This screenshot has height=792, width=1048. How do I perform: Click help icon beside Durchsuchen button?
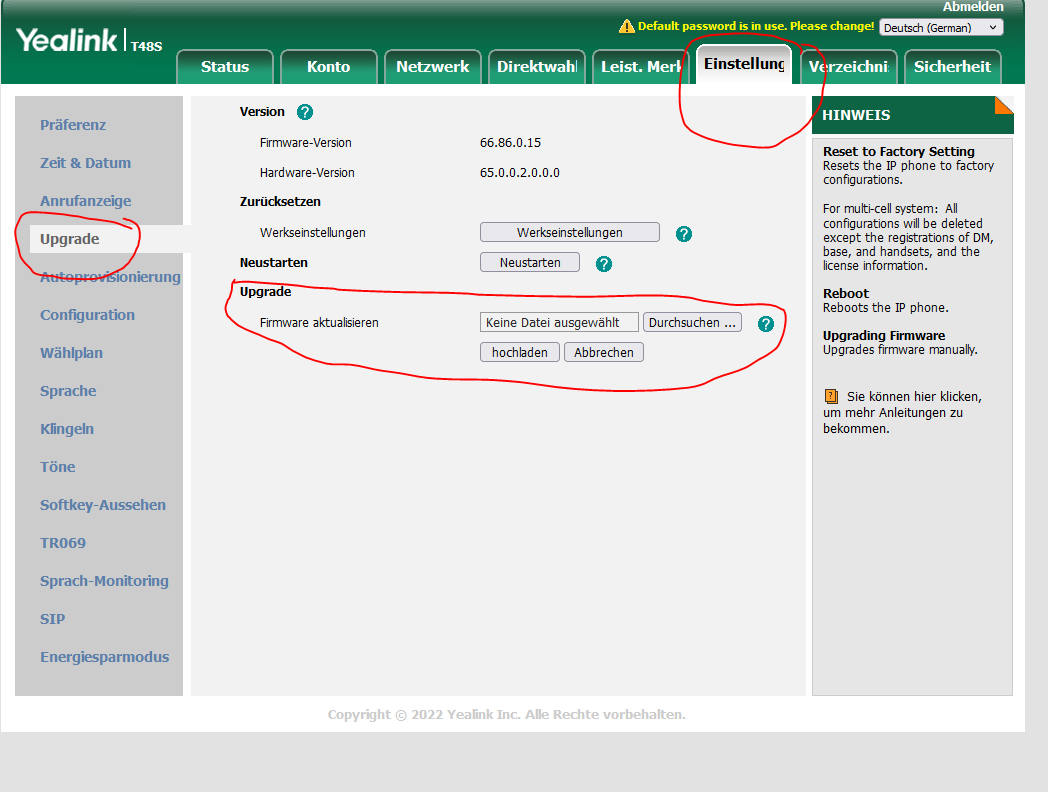click(766, 324)
